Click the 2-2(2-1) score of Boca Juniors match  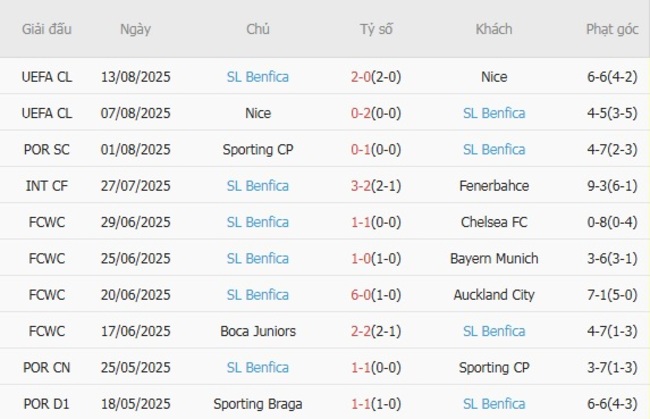point(376,331)
